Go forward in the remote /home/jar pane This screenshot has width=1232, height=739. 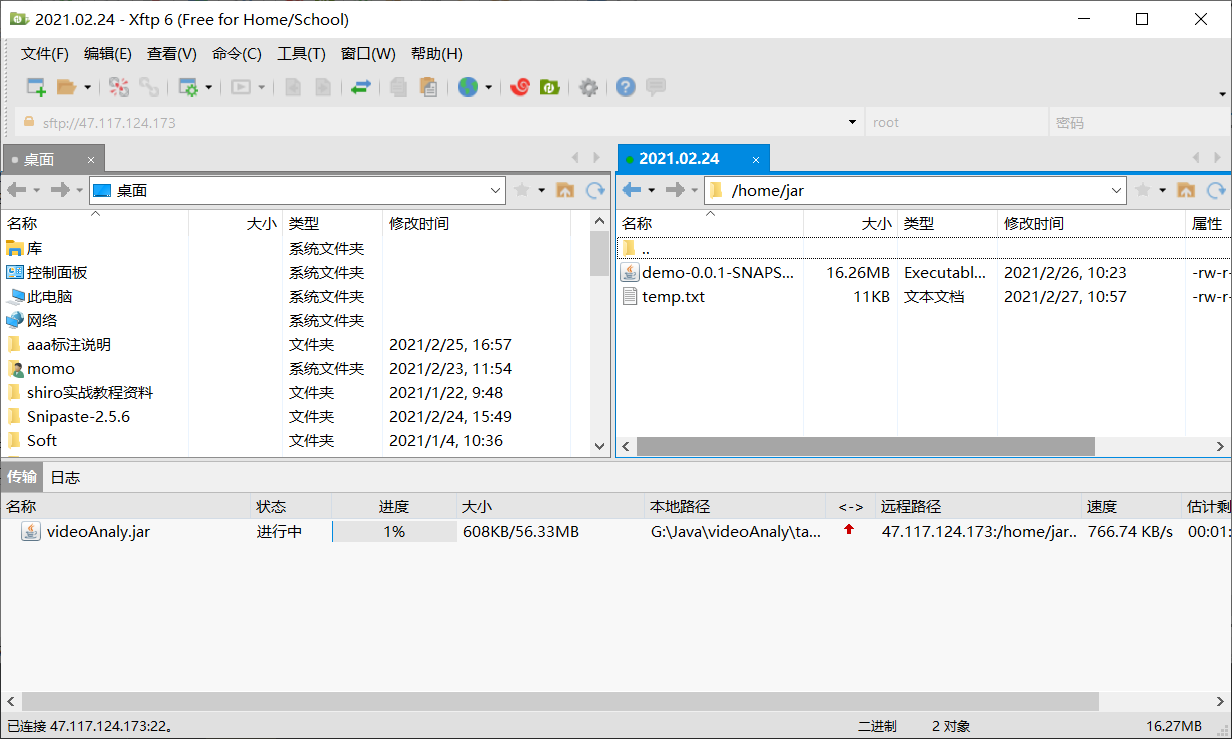pos(675,190)
